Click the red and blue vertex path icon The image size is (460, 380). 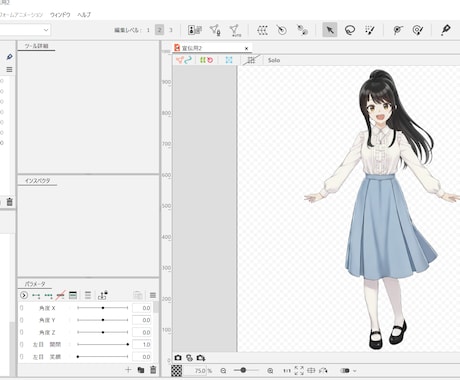(x=184, y=60)
